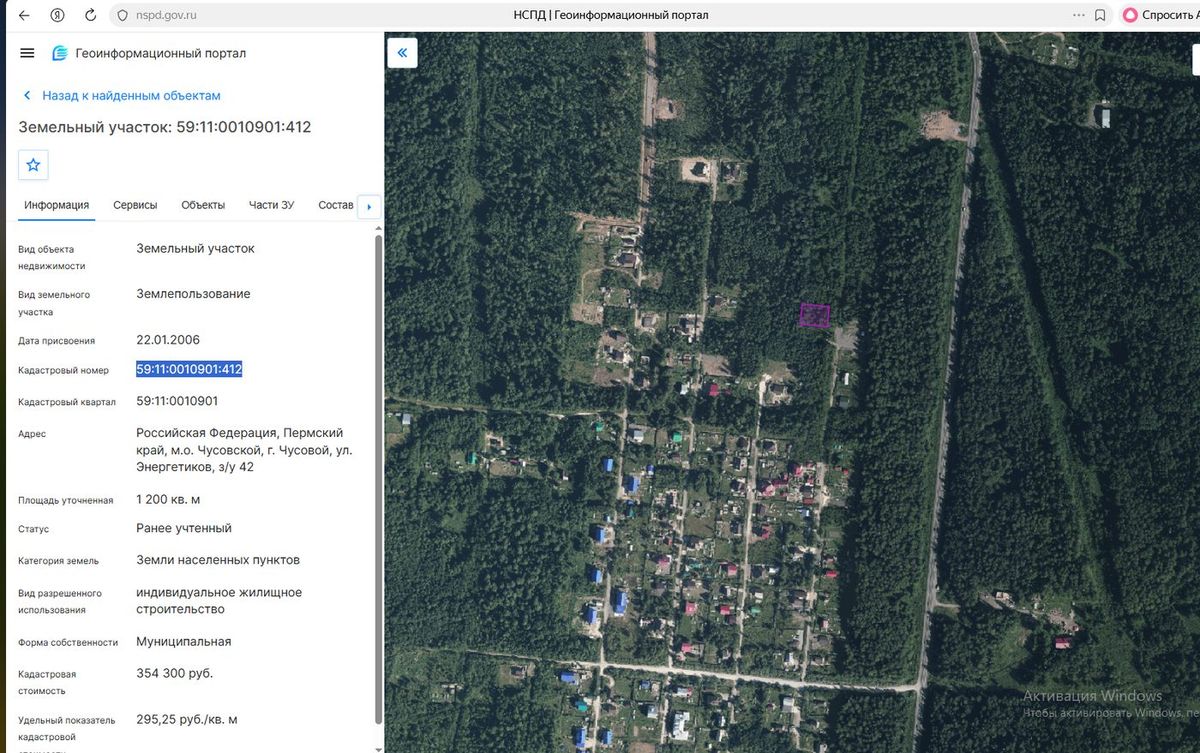The height and width of the screenshot is (753, 1200).
Task: Click the date 22.01.2006
Action: tap(168, 340)
